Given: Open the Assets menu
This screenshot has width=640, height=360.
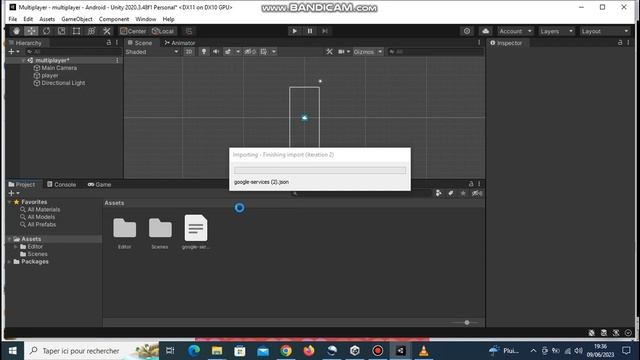Looking at the screenshot, I should [47, 19].
